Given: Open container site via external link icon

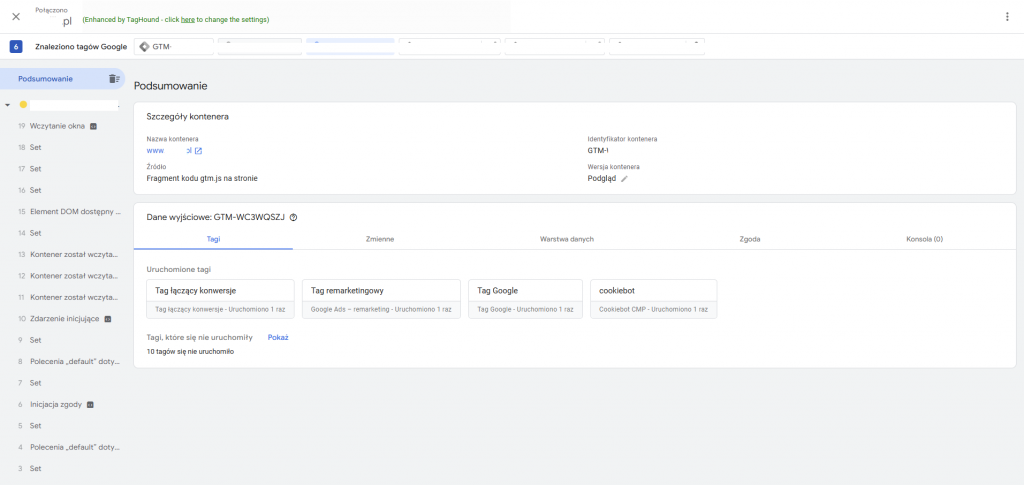Looking at the screenshot, I should [x=199, y=151].
